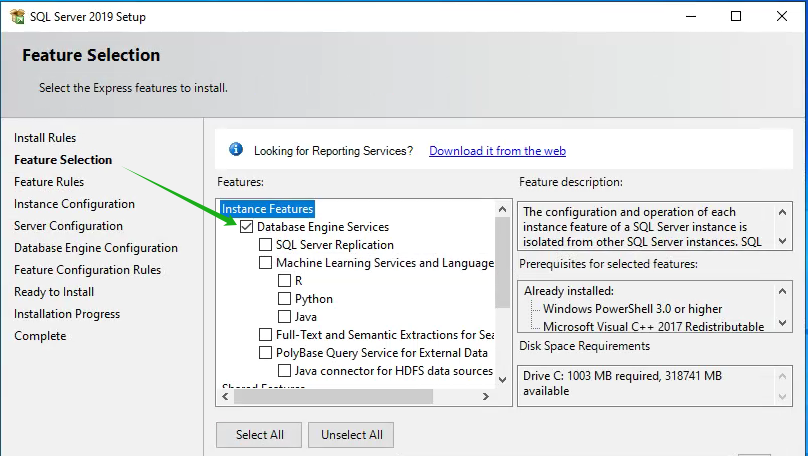Click the Drive C disk space text

(622, 383)
